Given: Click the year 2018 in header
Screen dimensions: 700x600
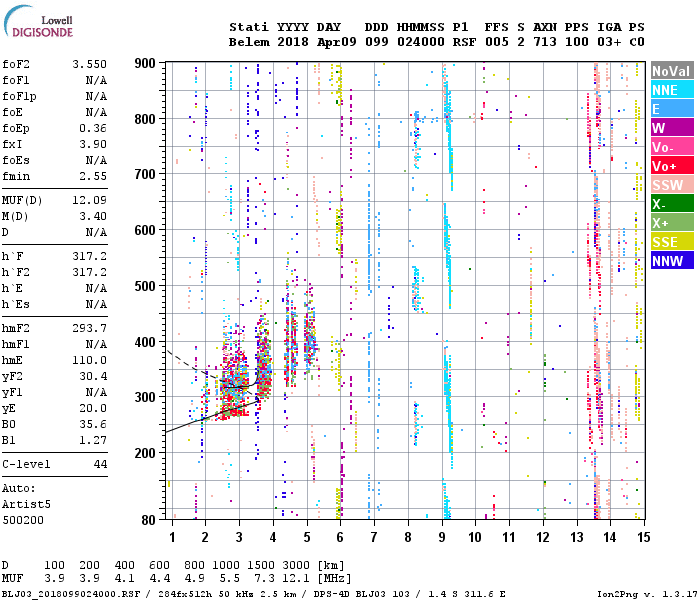Looking at the screenshot, I should pyautogui.click(x=293, y=42).
